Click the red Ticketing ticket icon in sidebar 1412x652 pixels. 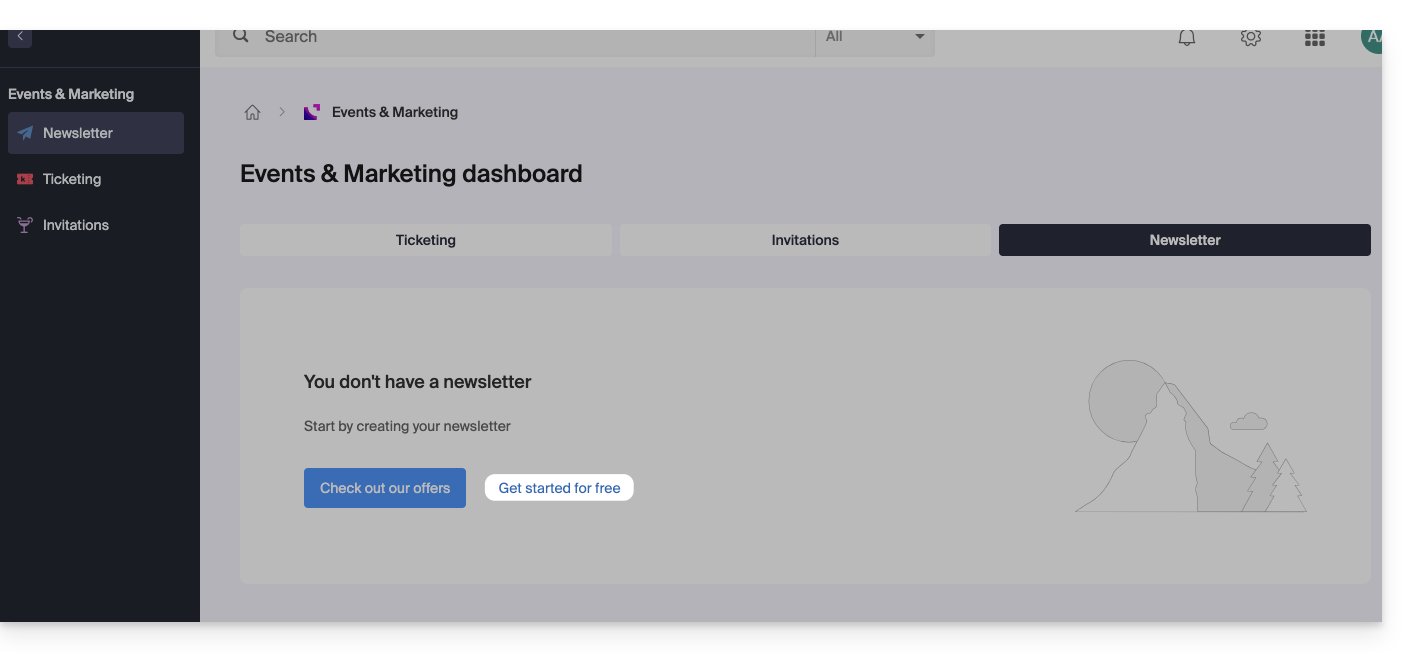[25, 179]
